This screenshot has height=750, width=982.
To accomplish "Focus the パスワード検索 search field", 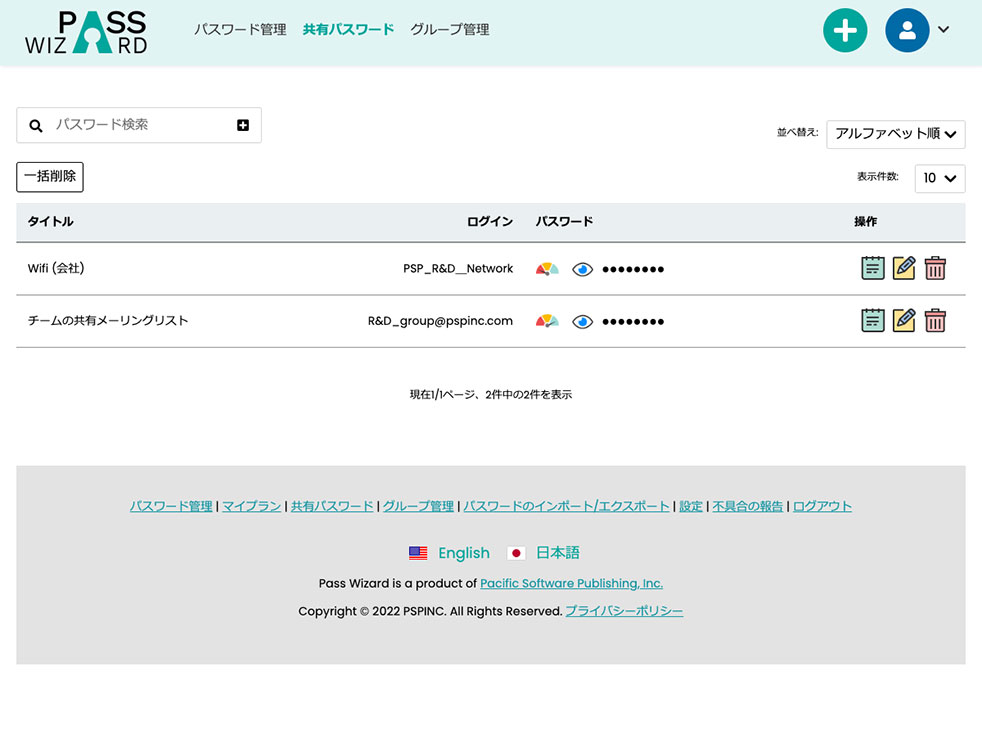I will pos(141,125).
